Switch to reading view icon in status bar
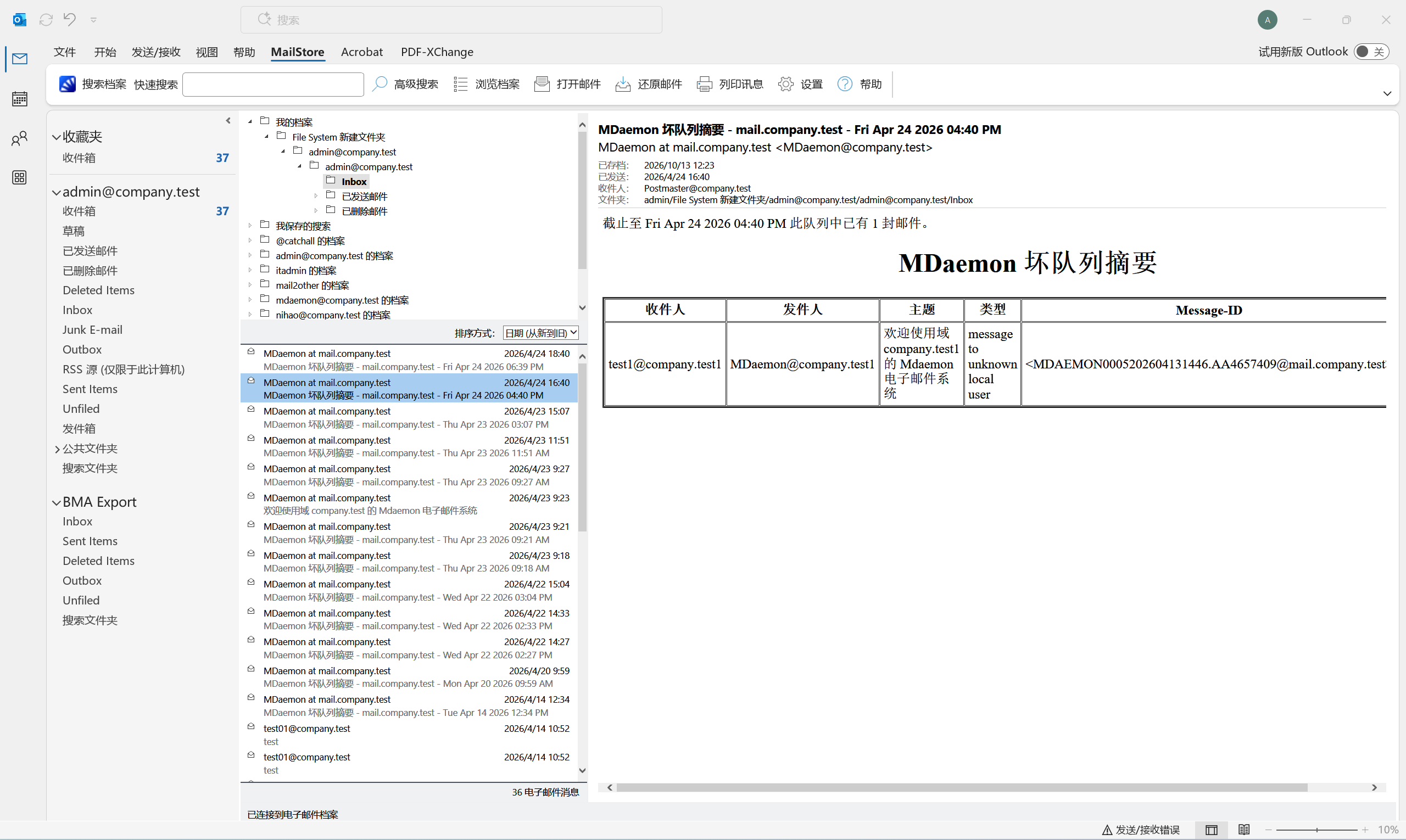Image resolution: width=1406 pixels, height=840 pixels. [1244, 830]
